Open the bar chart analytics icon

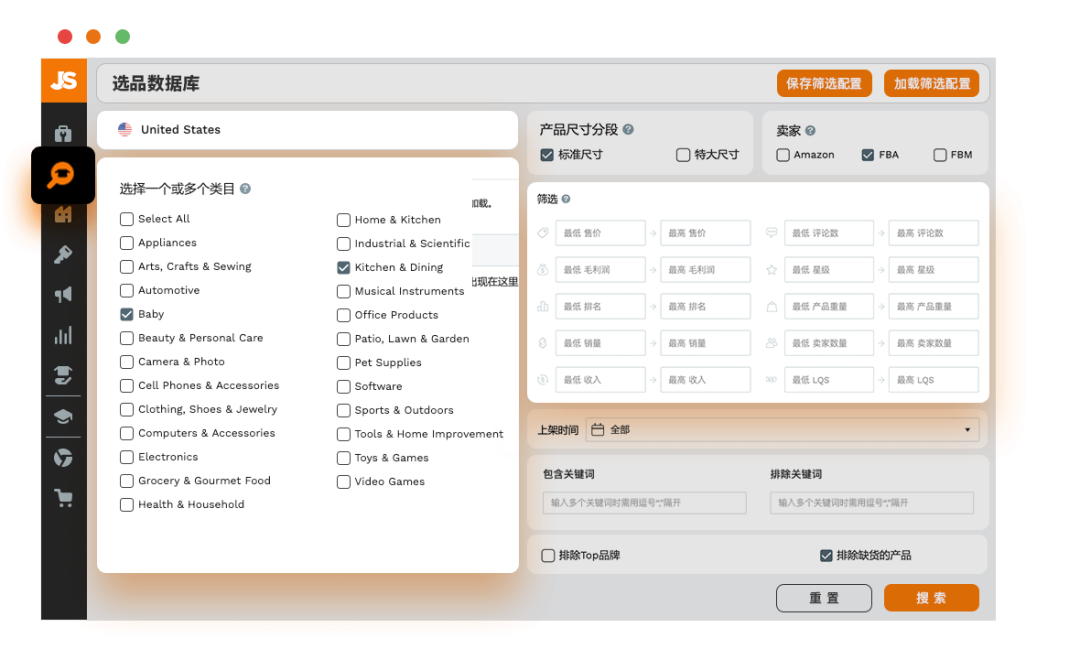(x=63, y=336)
